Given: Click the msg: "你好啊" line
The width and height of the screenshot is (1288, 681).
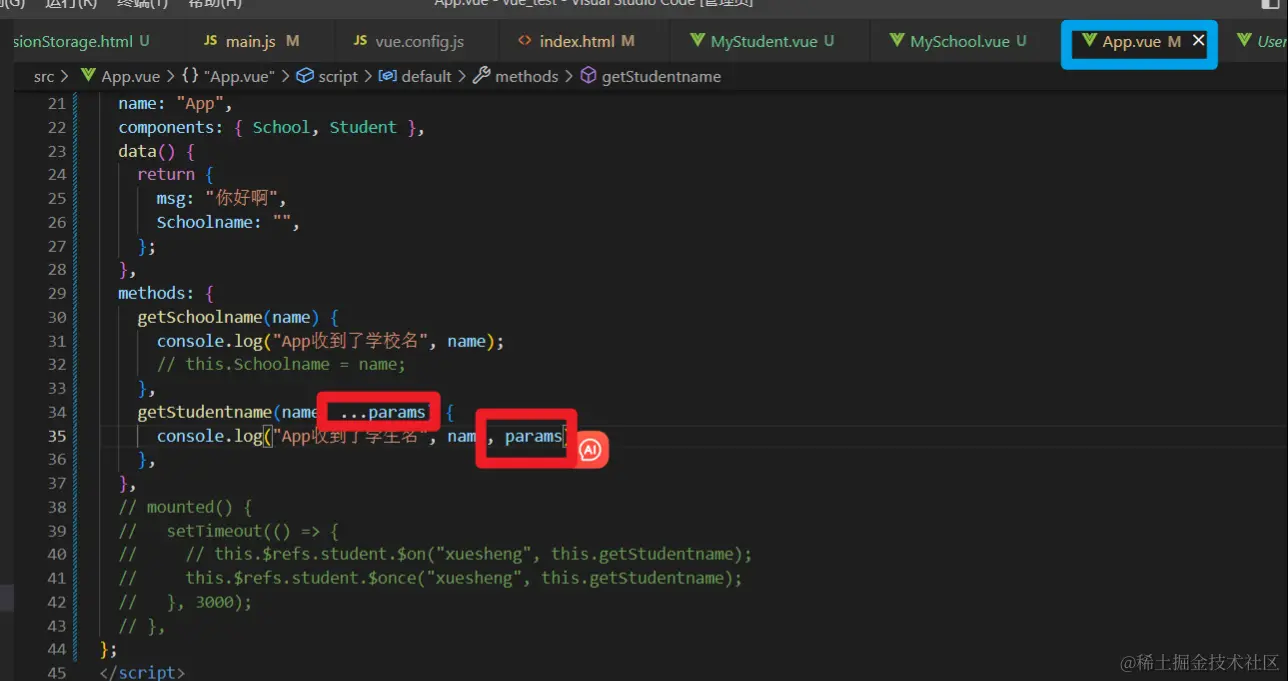Looking at the screenshot, I should [x=222, y=198].
